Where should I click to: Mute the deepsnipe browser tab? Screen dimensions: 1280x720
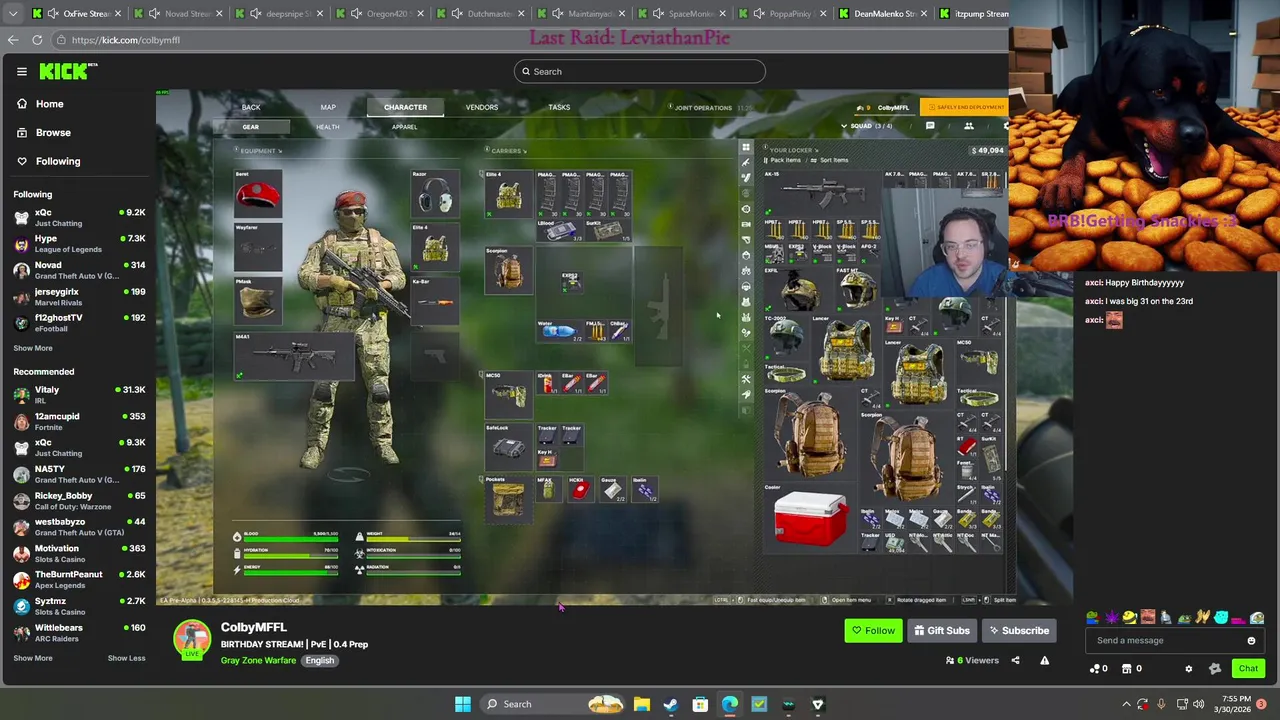tap(255, 14)
